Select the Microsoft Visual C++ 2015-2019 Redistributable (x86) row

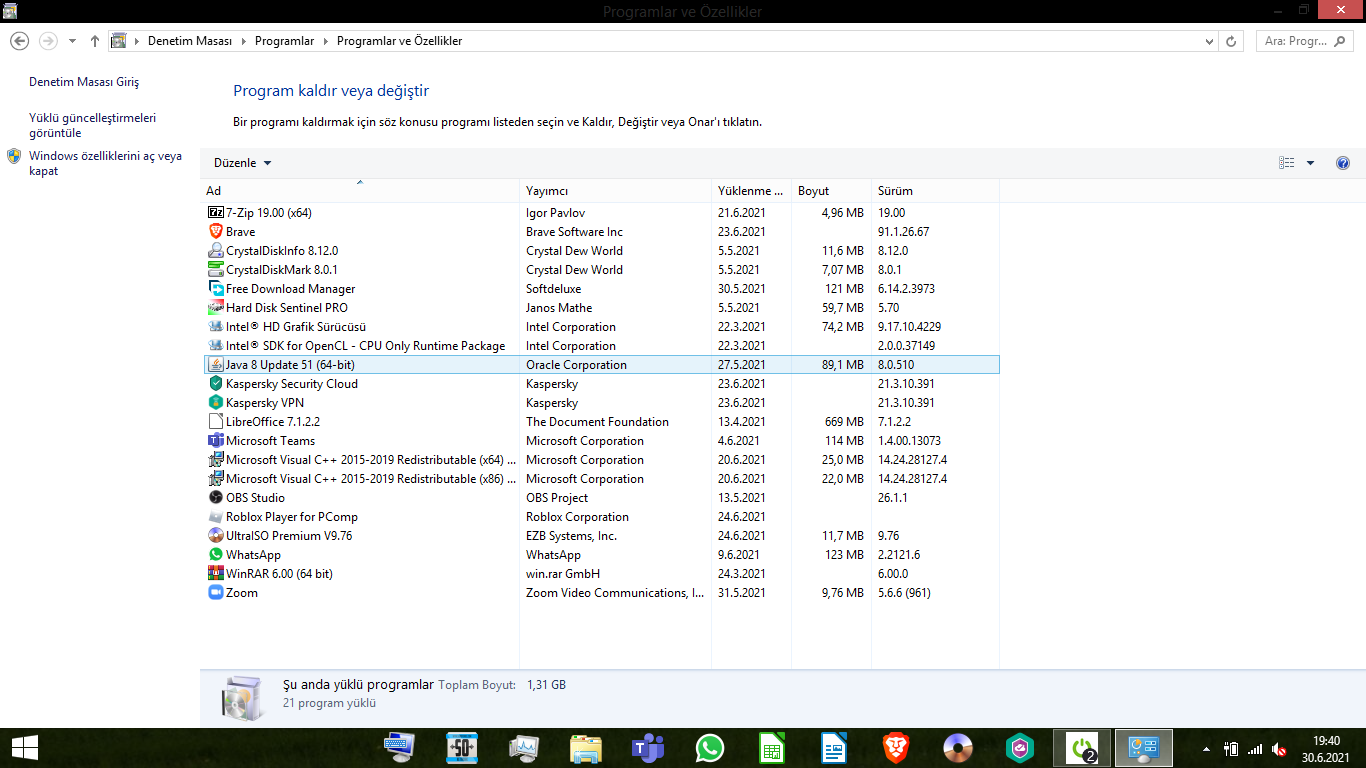tap(601, 478)
